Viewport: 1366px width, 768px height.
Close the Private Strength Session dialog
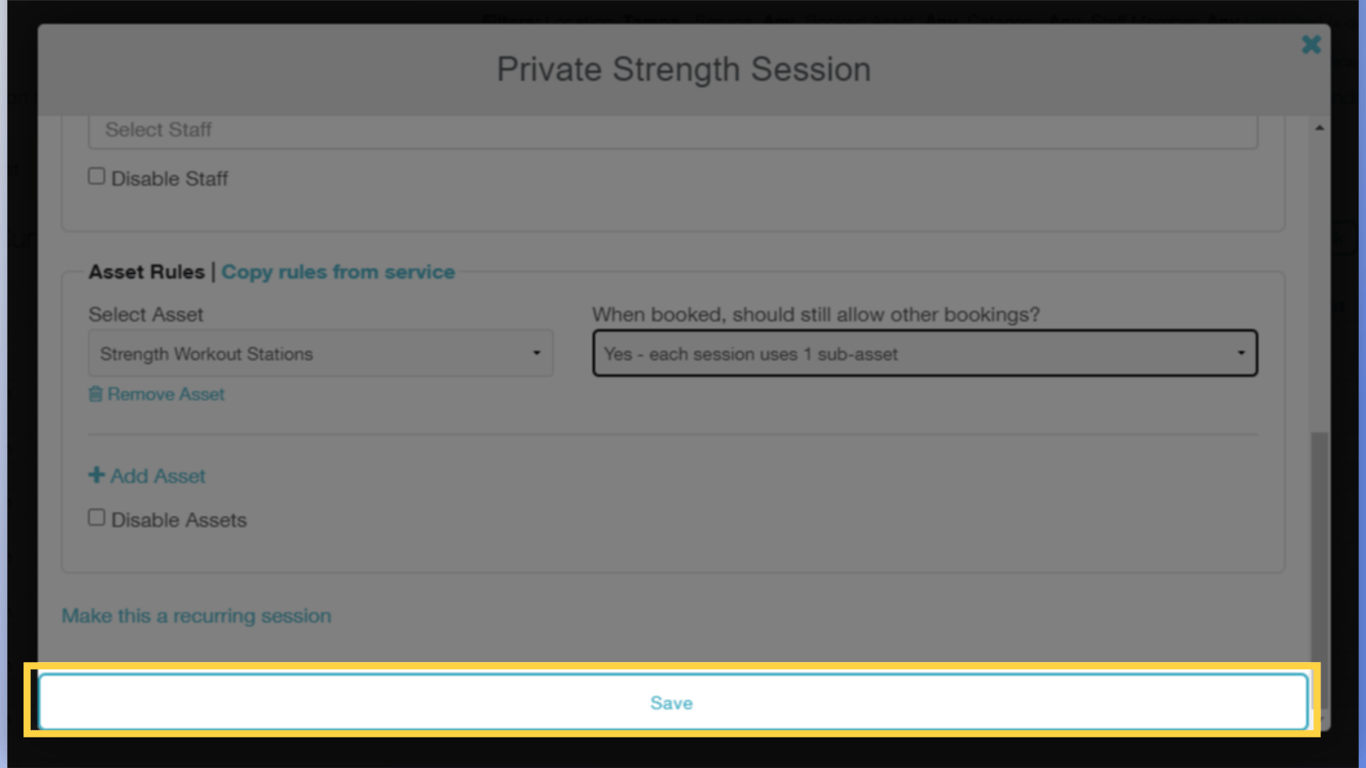coord(1311,45)
